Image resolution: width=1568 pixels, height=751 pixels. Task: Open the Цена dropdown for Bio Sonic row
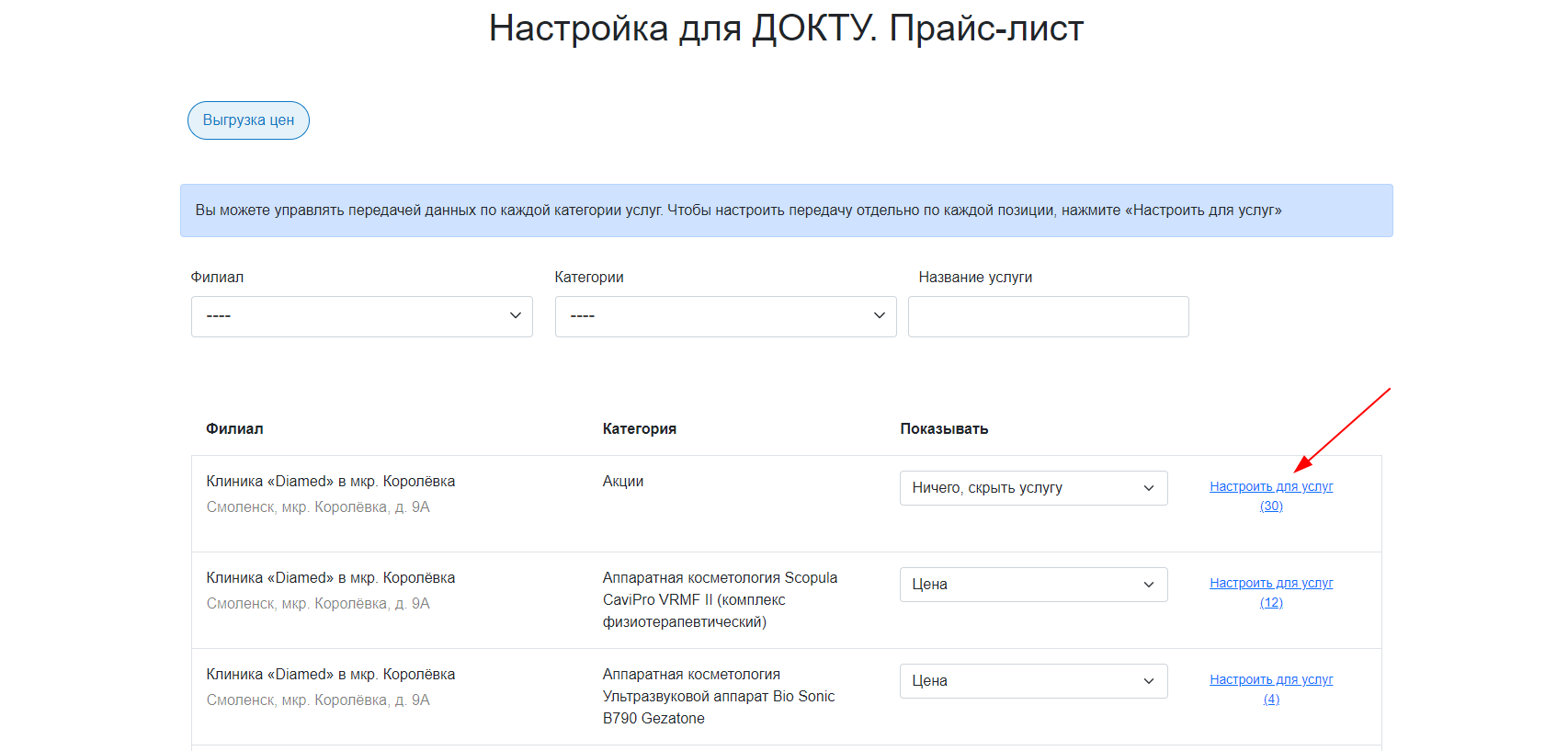1034,681
